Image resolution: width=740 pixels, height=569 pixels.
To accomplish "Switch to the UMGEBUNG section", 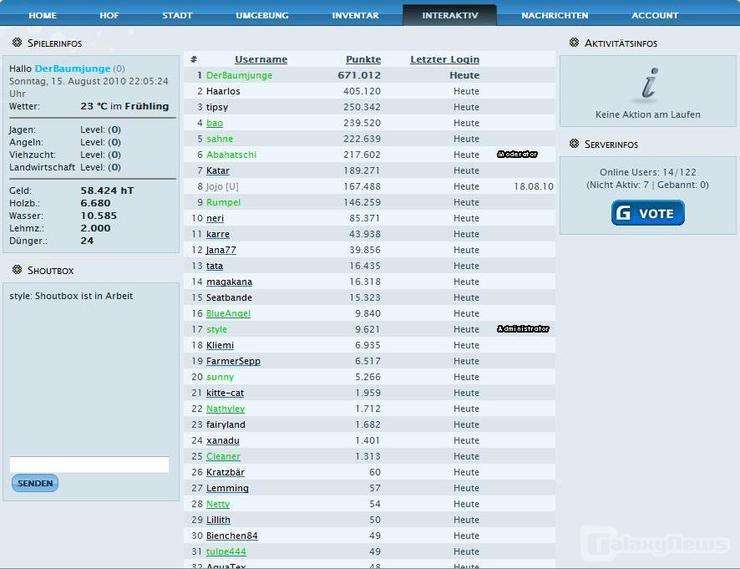I will point(262,16).
